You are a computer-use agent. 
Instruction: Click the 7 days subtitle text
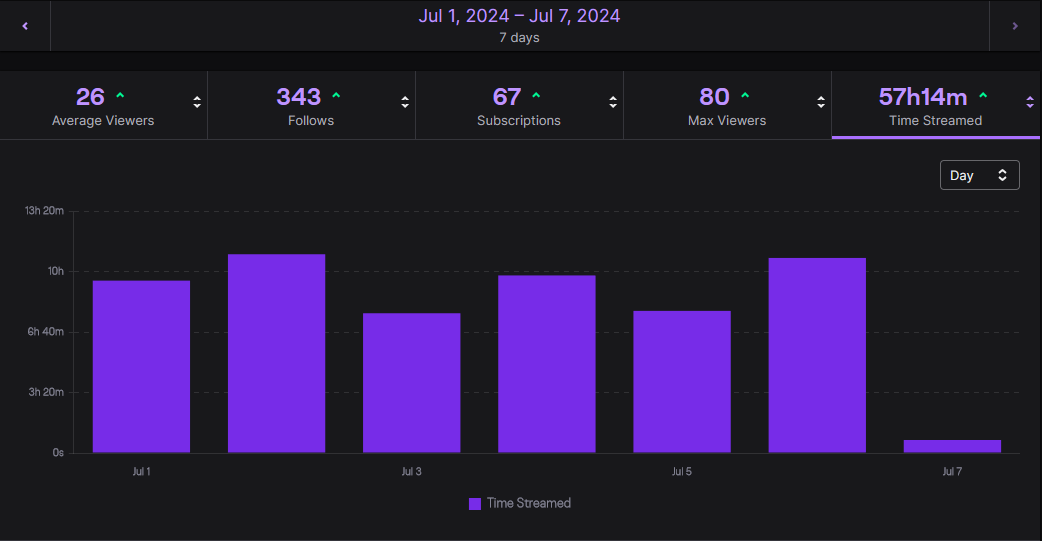click(520, 38)
